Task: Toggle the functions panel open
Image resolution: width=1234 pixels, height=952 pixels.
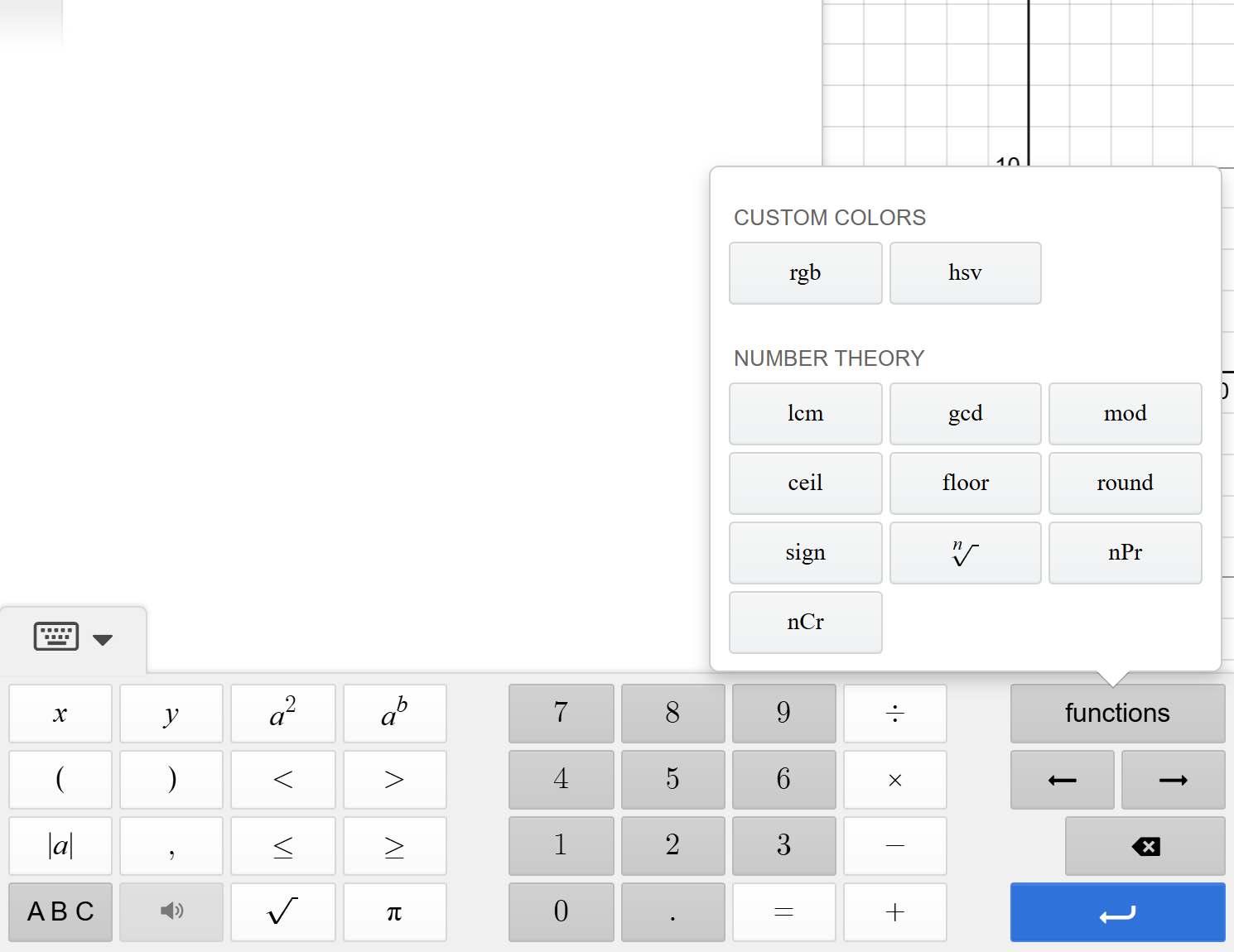Action: [x=1116, y=713]
